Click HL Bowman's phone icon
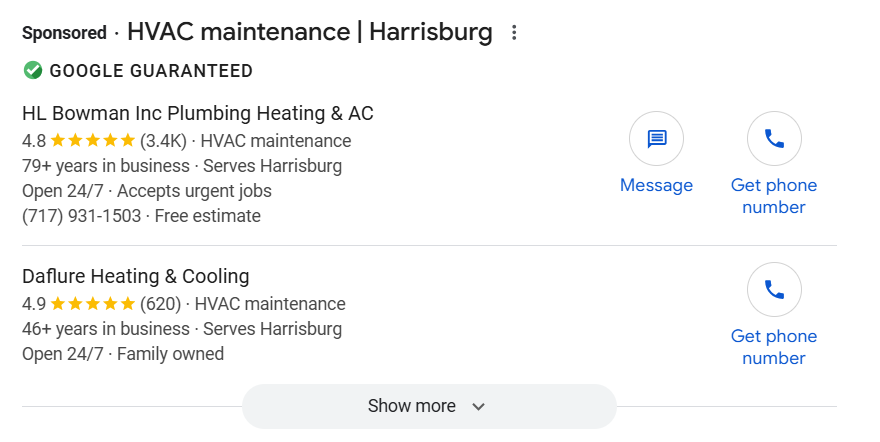This screenshot has width=880, height=442. pos(774,139)
